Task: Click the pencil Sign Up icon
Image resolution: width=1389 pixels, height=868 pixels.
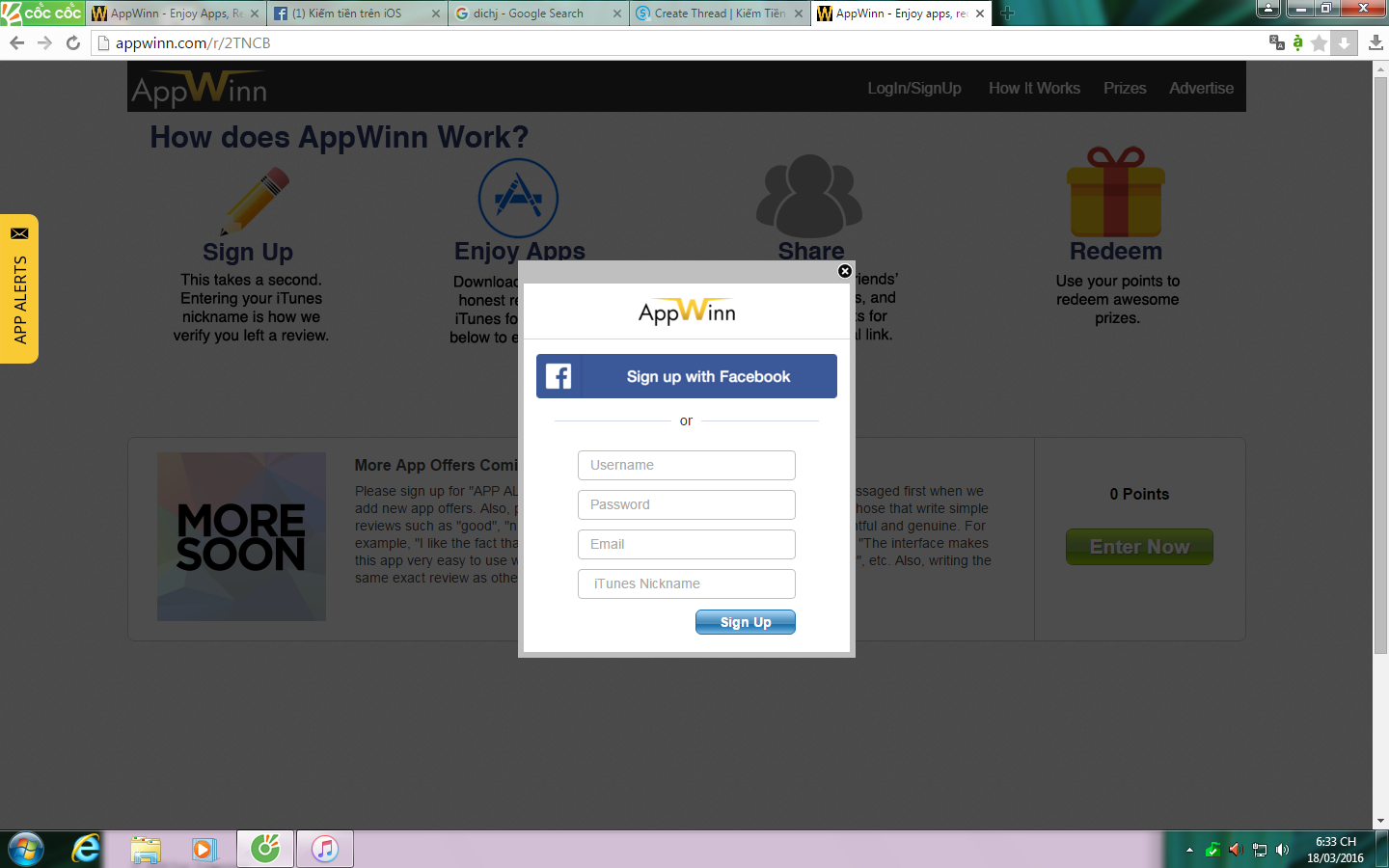Action: click(254, 202)
